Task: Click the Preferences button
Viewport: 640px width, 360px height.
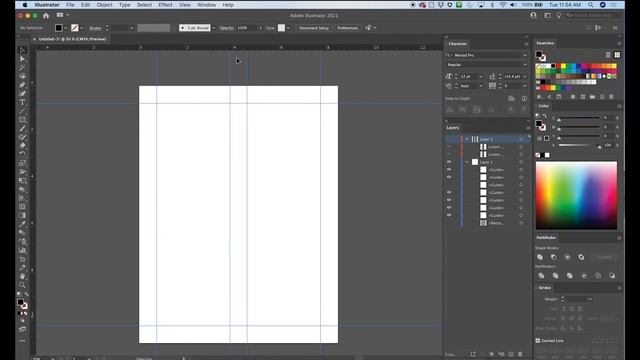Action: click(348, 28)
